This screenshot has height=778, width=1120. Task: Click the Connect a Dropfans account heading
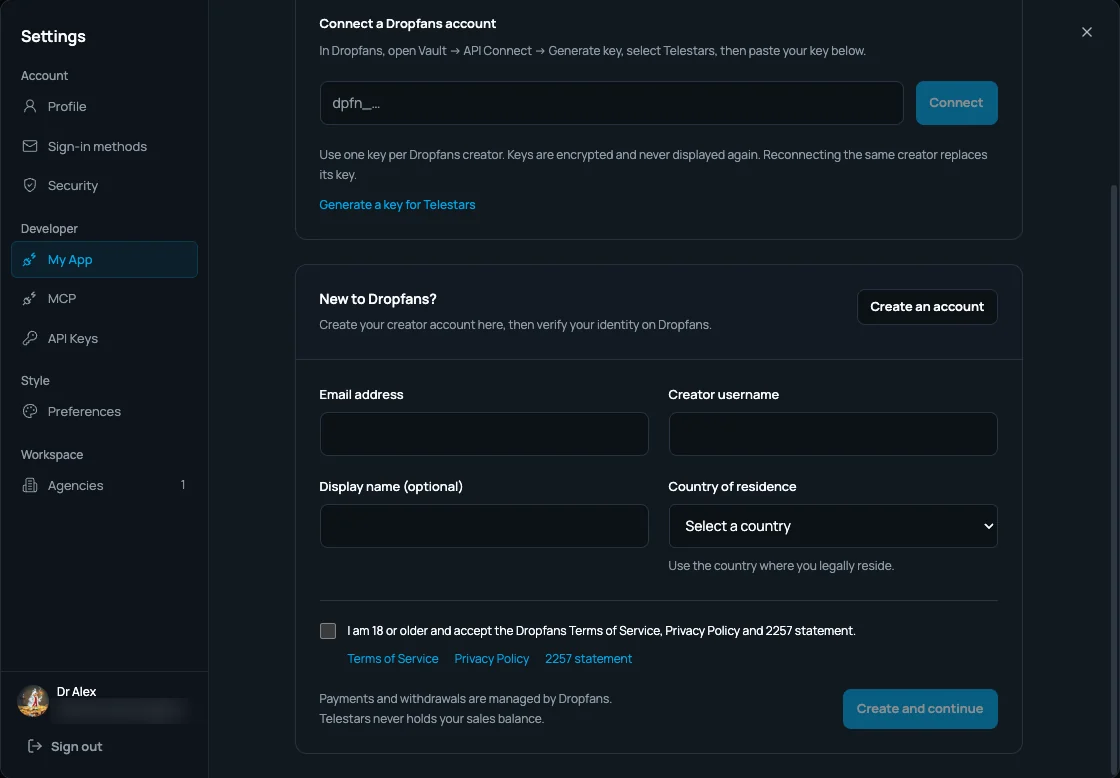tap(407, 24)
